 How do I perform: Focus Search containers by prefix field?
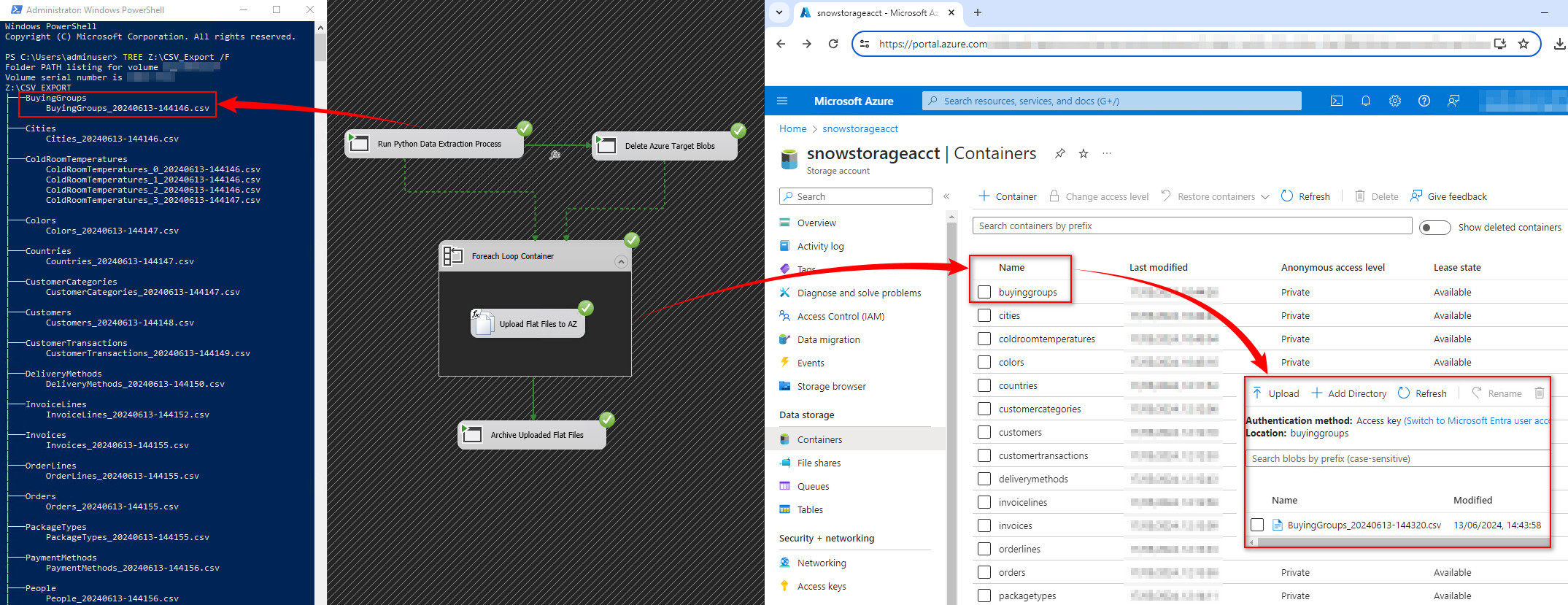1192,226
